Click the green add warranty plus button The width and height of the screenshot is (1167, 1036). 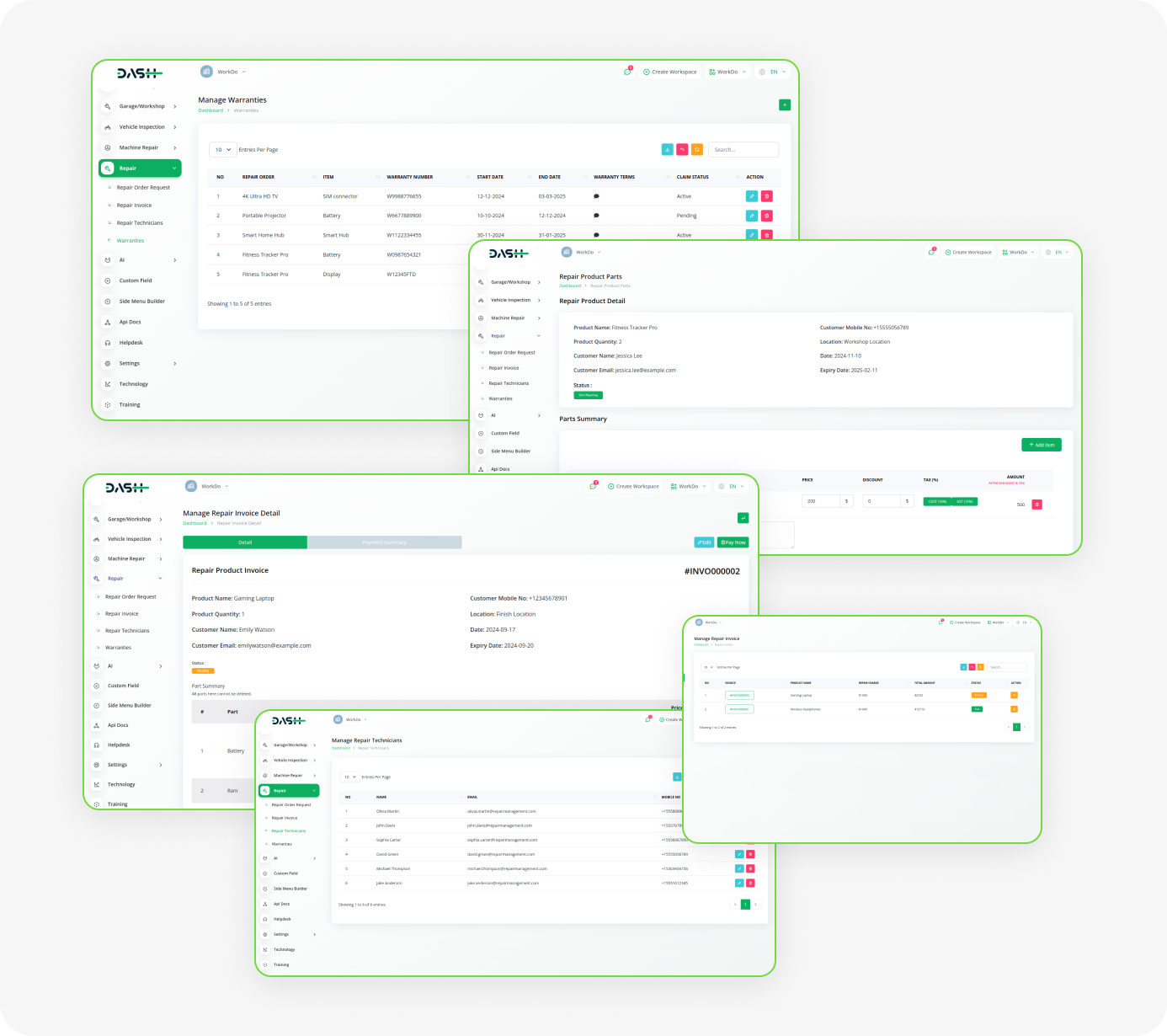click(785, 105)
